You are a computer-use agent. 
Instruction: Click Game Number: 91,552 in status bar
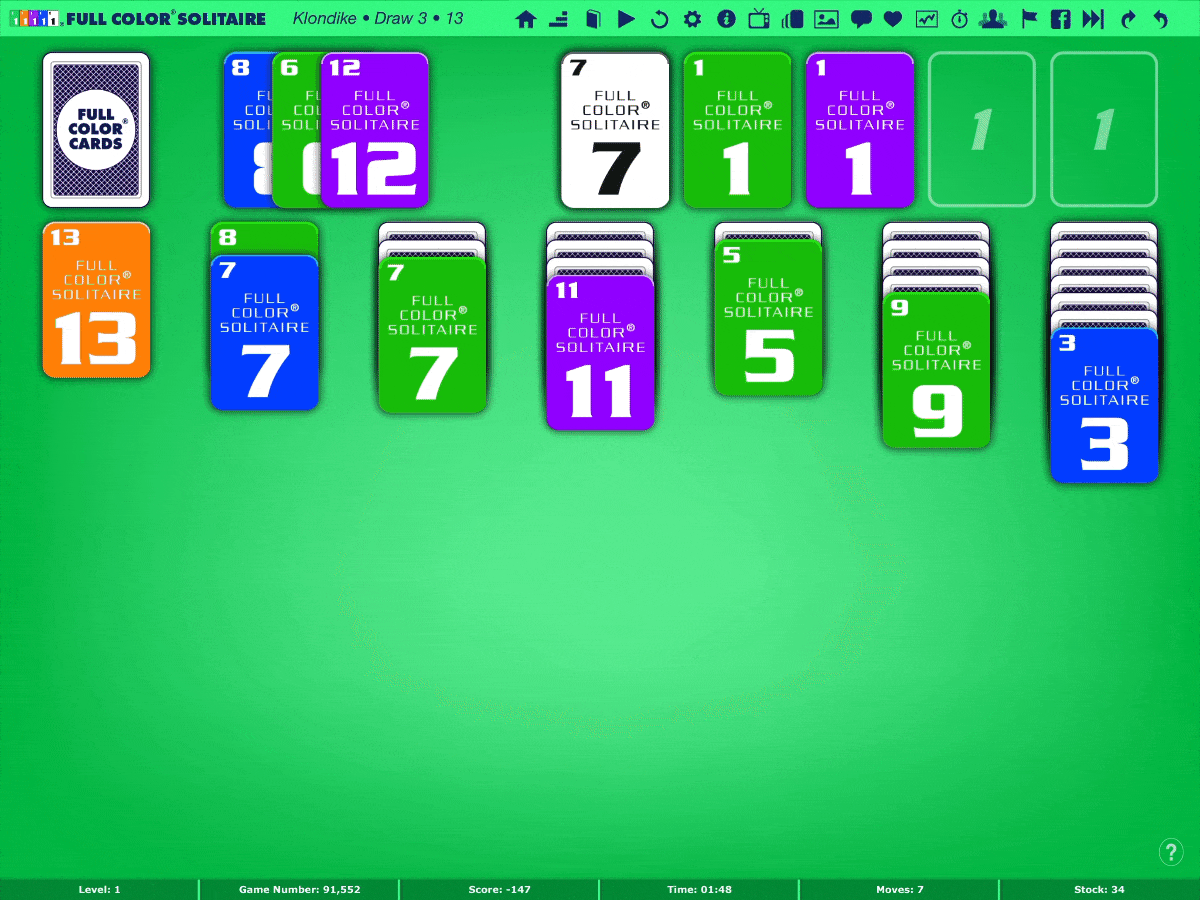[x=300, y=889]
